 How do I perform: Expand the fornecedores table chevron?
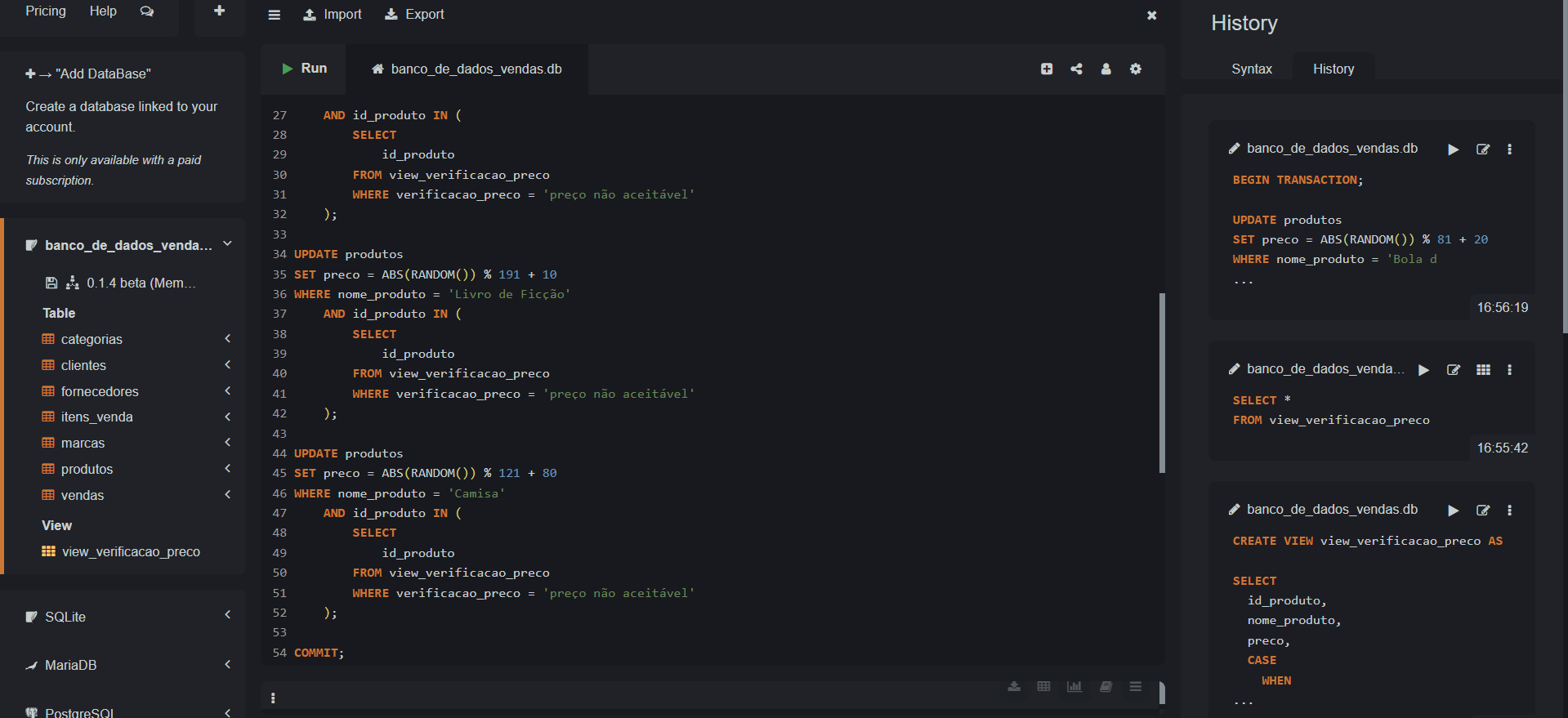click(228, 391)
